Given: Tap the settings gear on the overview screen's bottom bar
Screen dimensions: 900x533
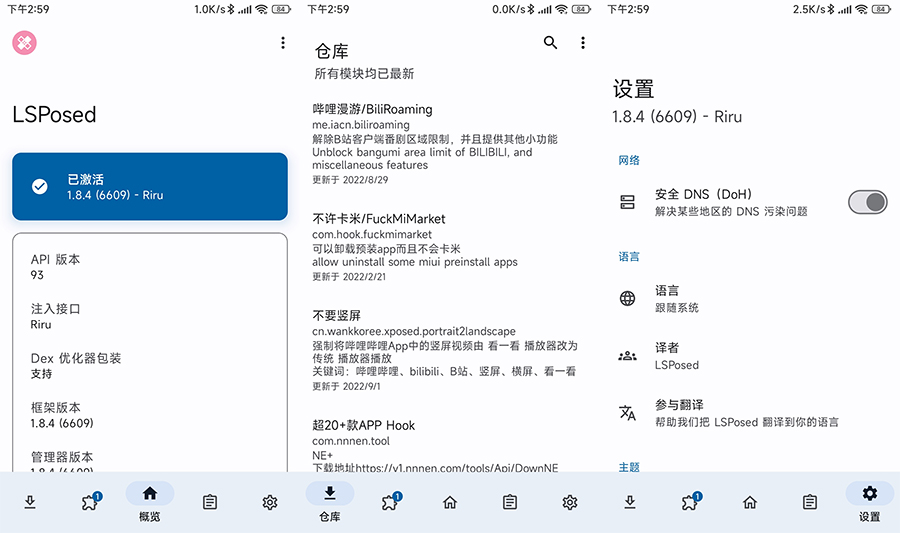Looking at the screenshot, I should pos(270,502).
